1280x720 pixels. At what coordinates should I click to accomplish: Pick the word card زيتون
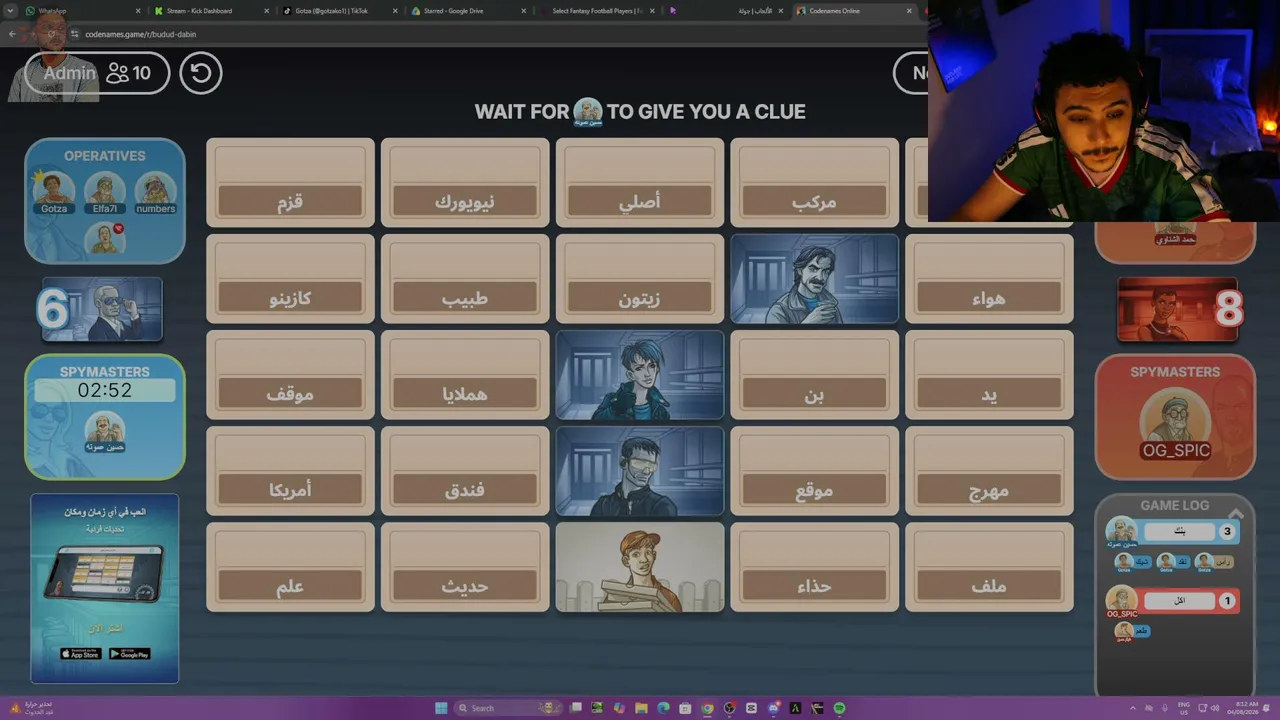pos(640,279)
